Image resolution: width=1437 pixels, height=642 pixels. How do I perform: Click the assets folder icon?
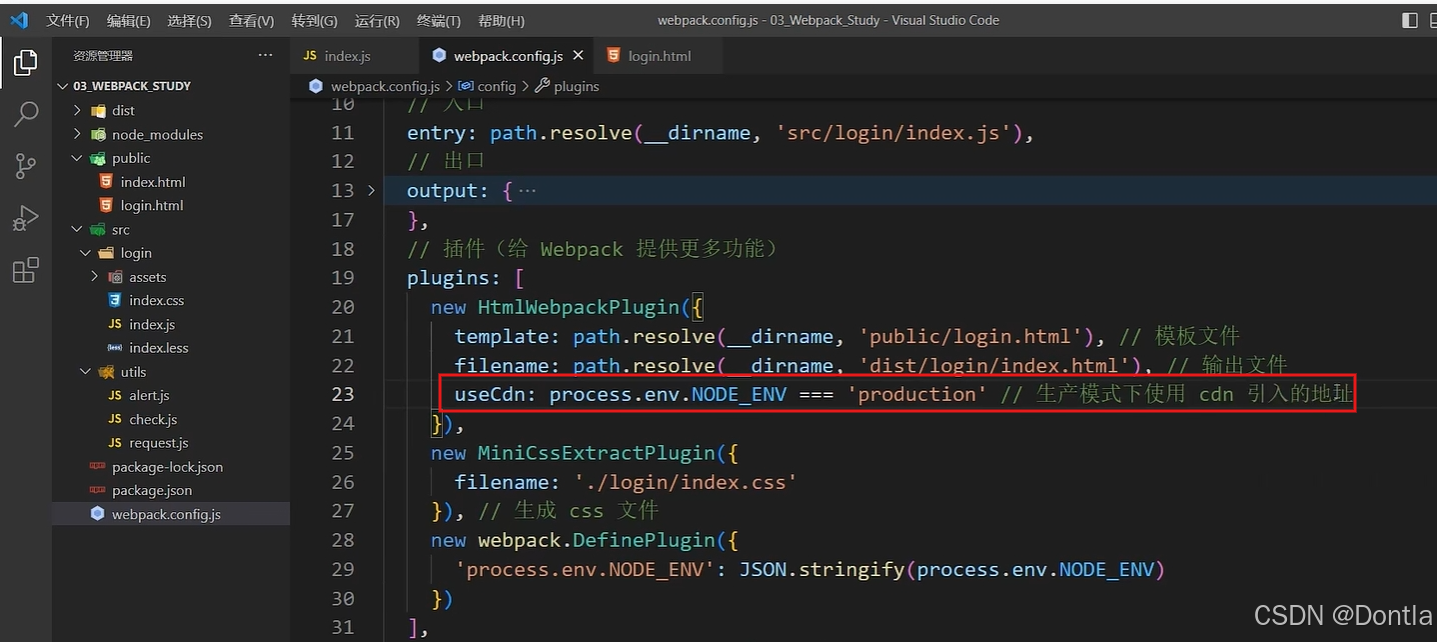115,277
